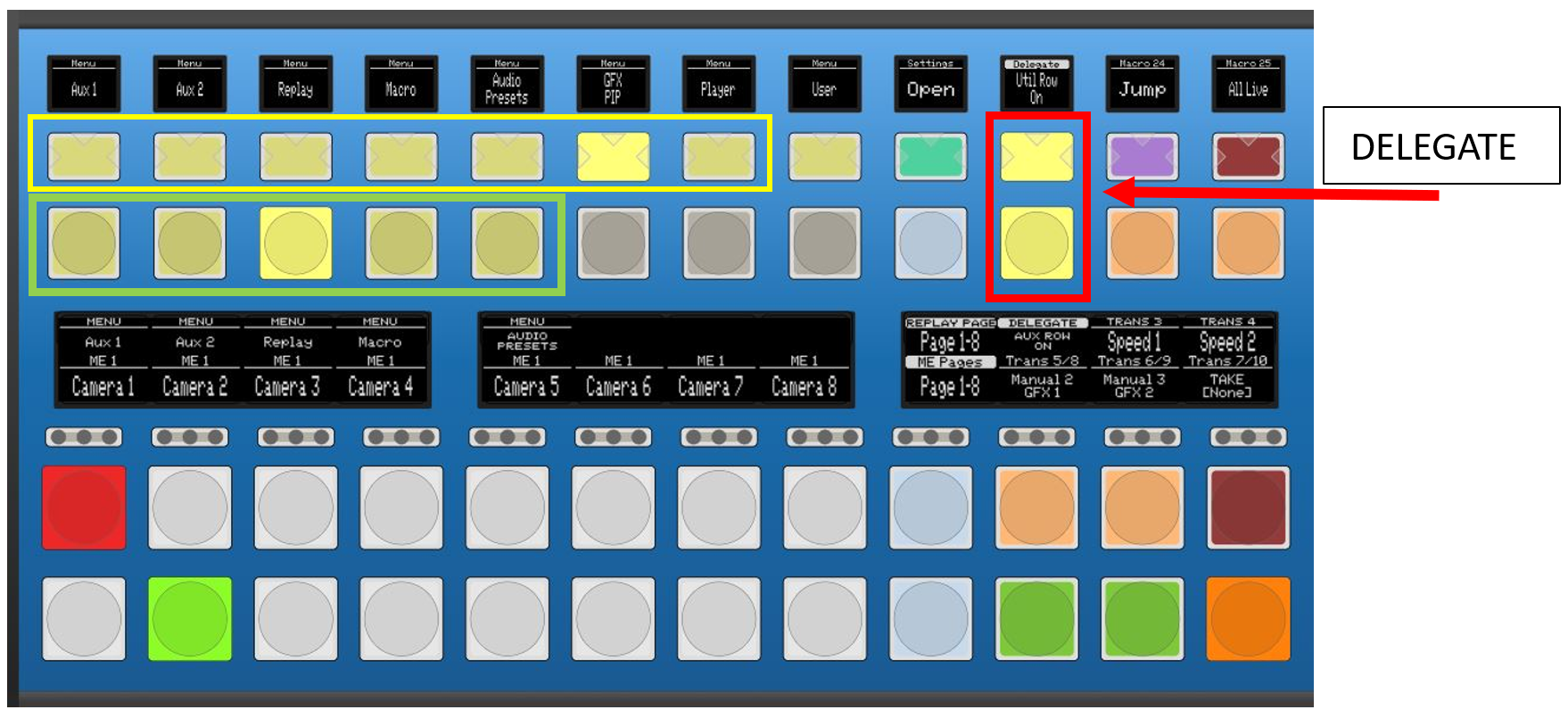The height and width of the screenshot is (718, 1568).
Task: Select the orange round button under Macro 25
Action: click(x=1249, y=243)
